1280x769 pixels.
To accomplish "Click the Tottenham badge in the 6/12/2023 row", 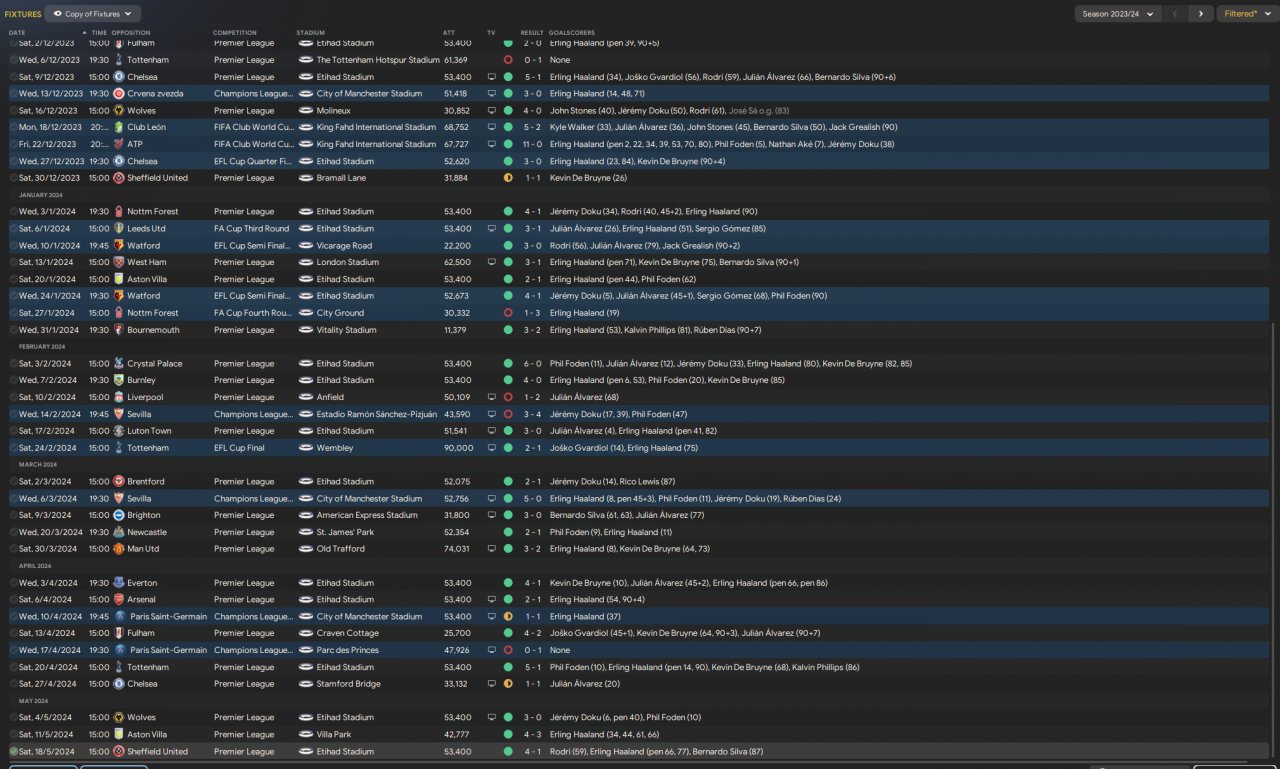I will (119, 60).
